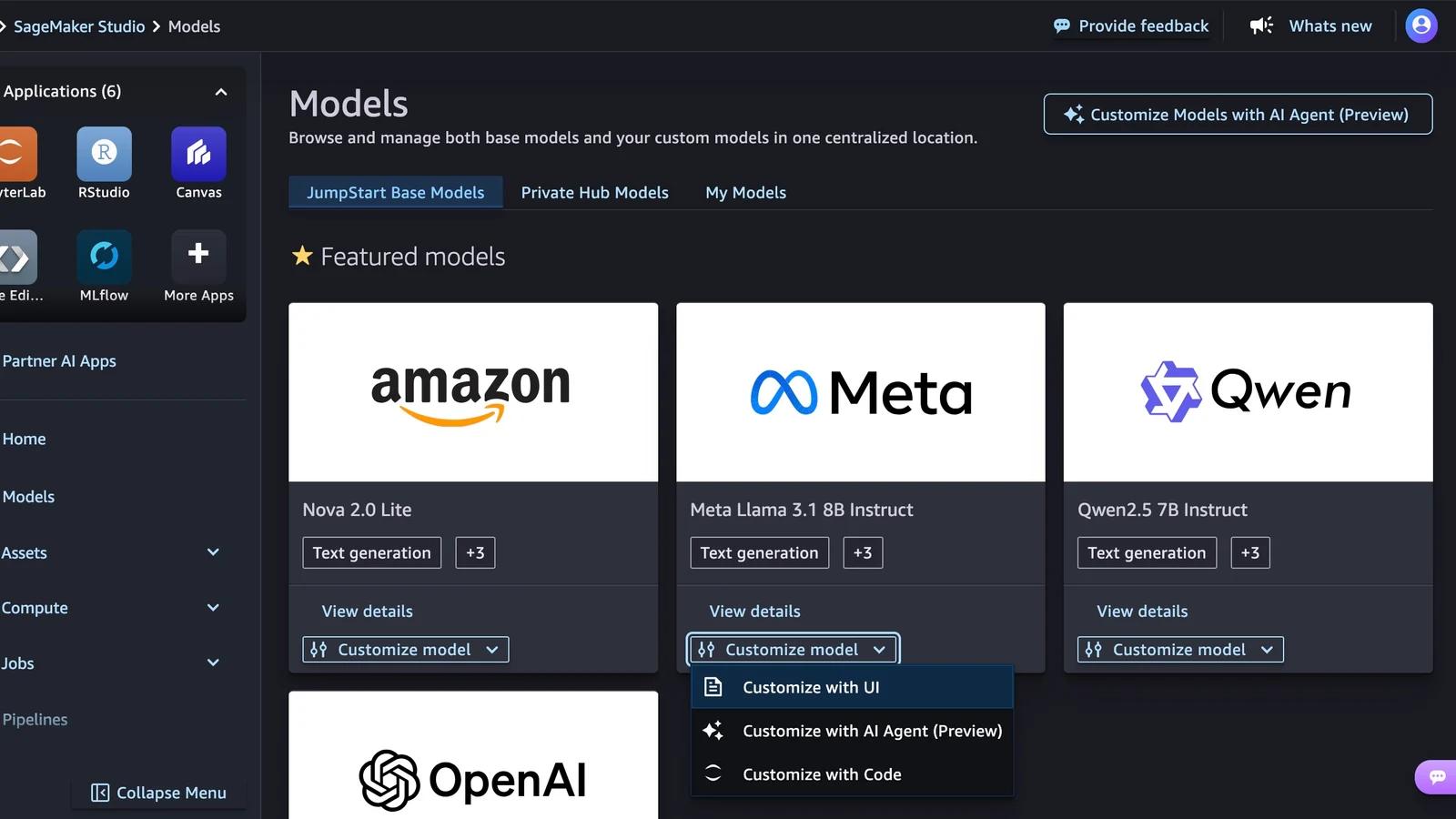The height and width of the screenshot is (819, 1456).
Task: Click the user account avatar icon
Action: (x=1421, y=25)
